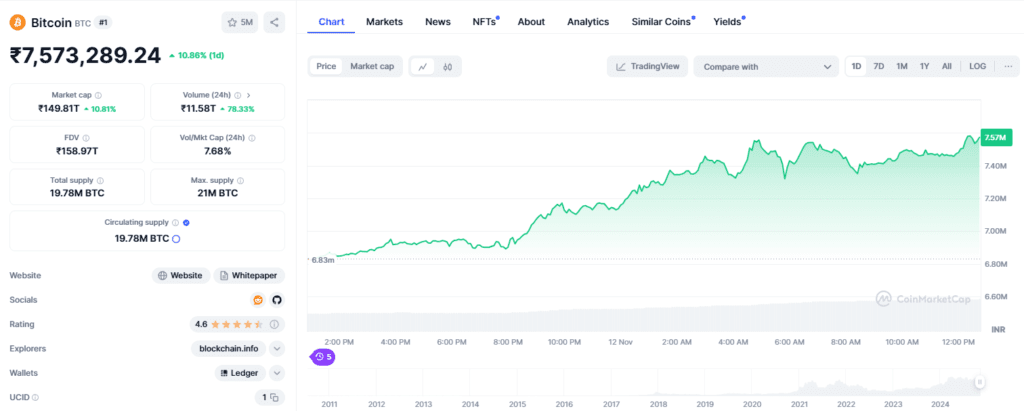The width and height of the screenshot is (1024, 411).
Task: Open the Reddit social link
Action: pos(259,300)
